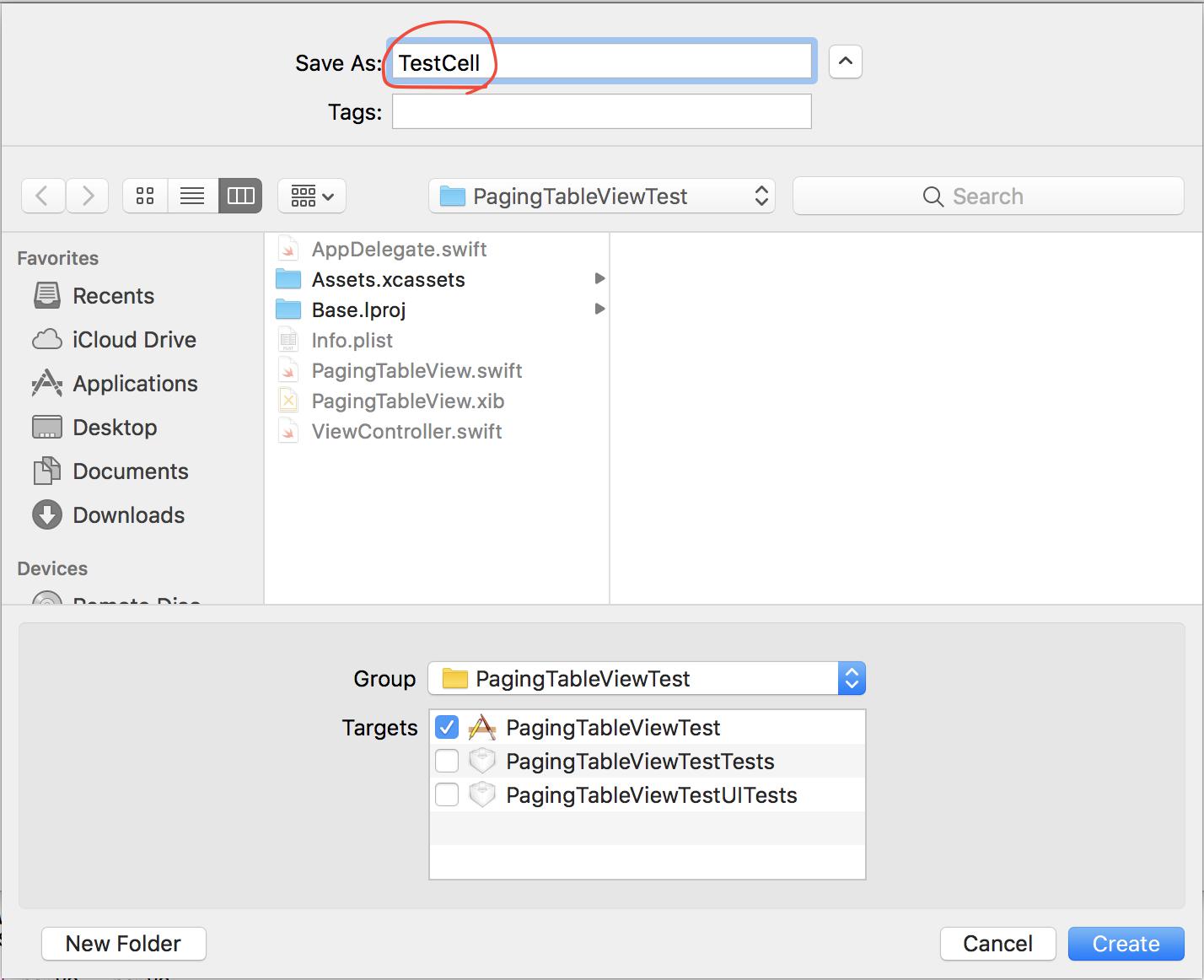Viewport: 1204px width, 980px height.
Task: Enable the PagingTableViewTestTests target
Action: tap(447, 761)
